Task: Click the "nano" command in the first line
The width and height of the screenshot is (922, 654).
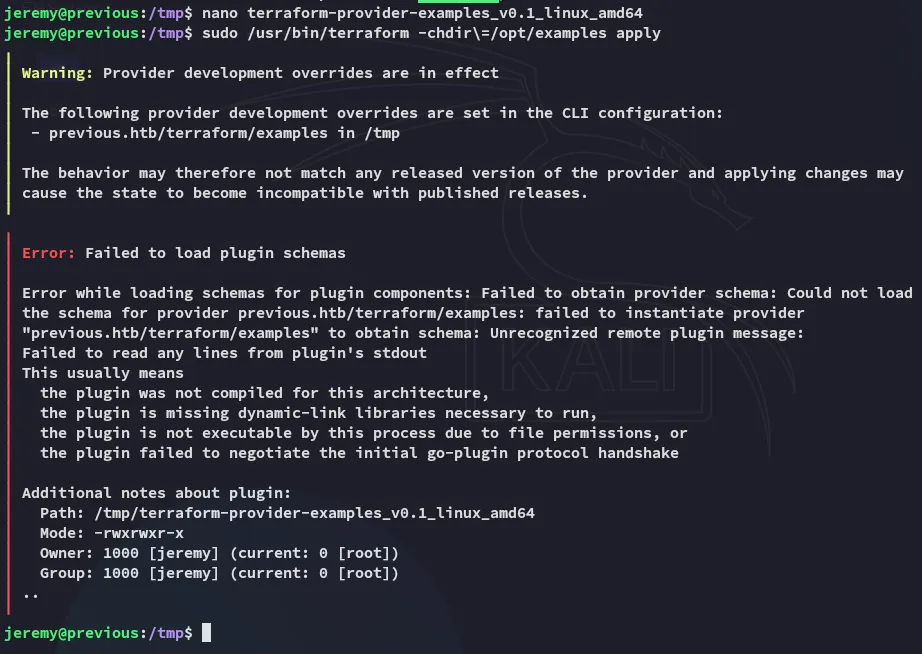Action: coord(219,13)
